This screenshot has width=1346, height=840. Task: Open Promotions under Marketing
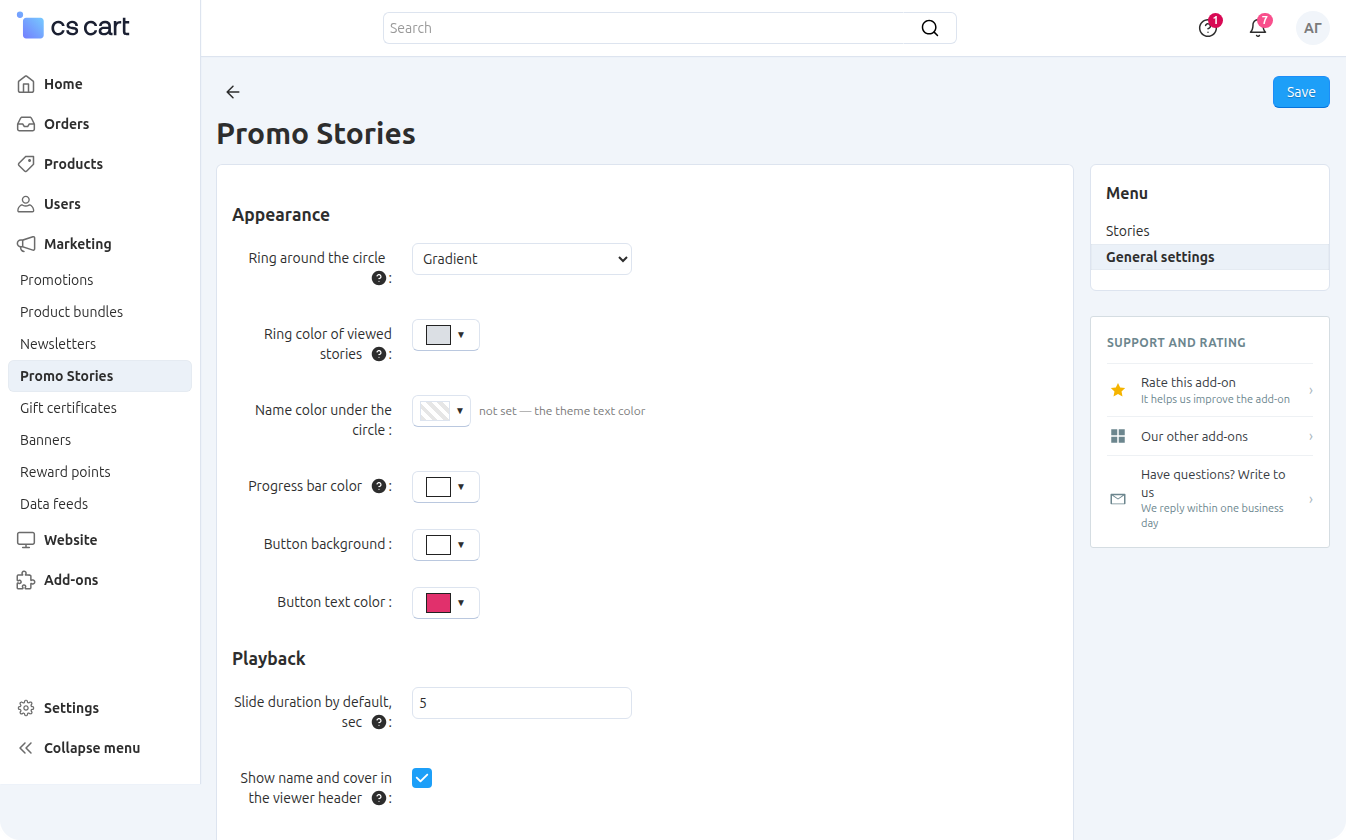(57, 280)
